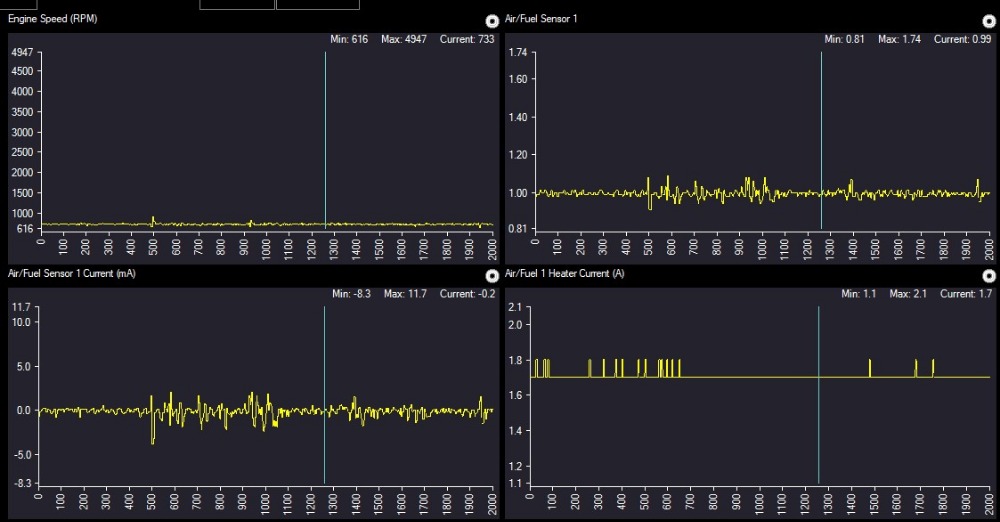Screen dimensions: 1000x522
Task: Click the Max: 4947 readout
Action: click(x=404, y=39)
